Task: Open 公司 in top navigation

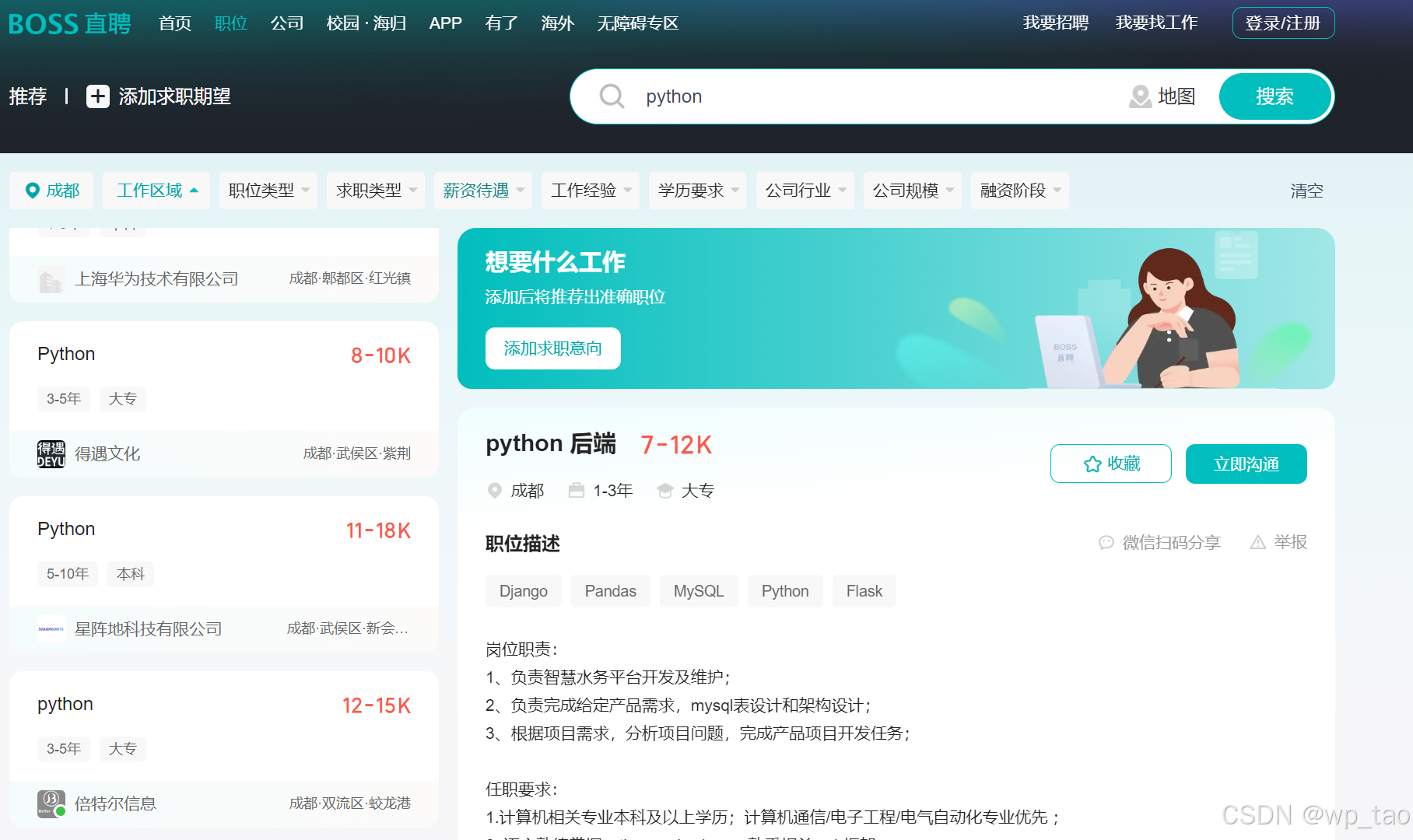Action: (x=287, y=23)
